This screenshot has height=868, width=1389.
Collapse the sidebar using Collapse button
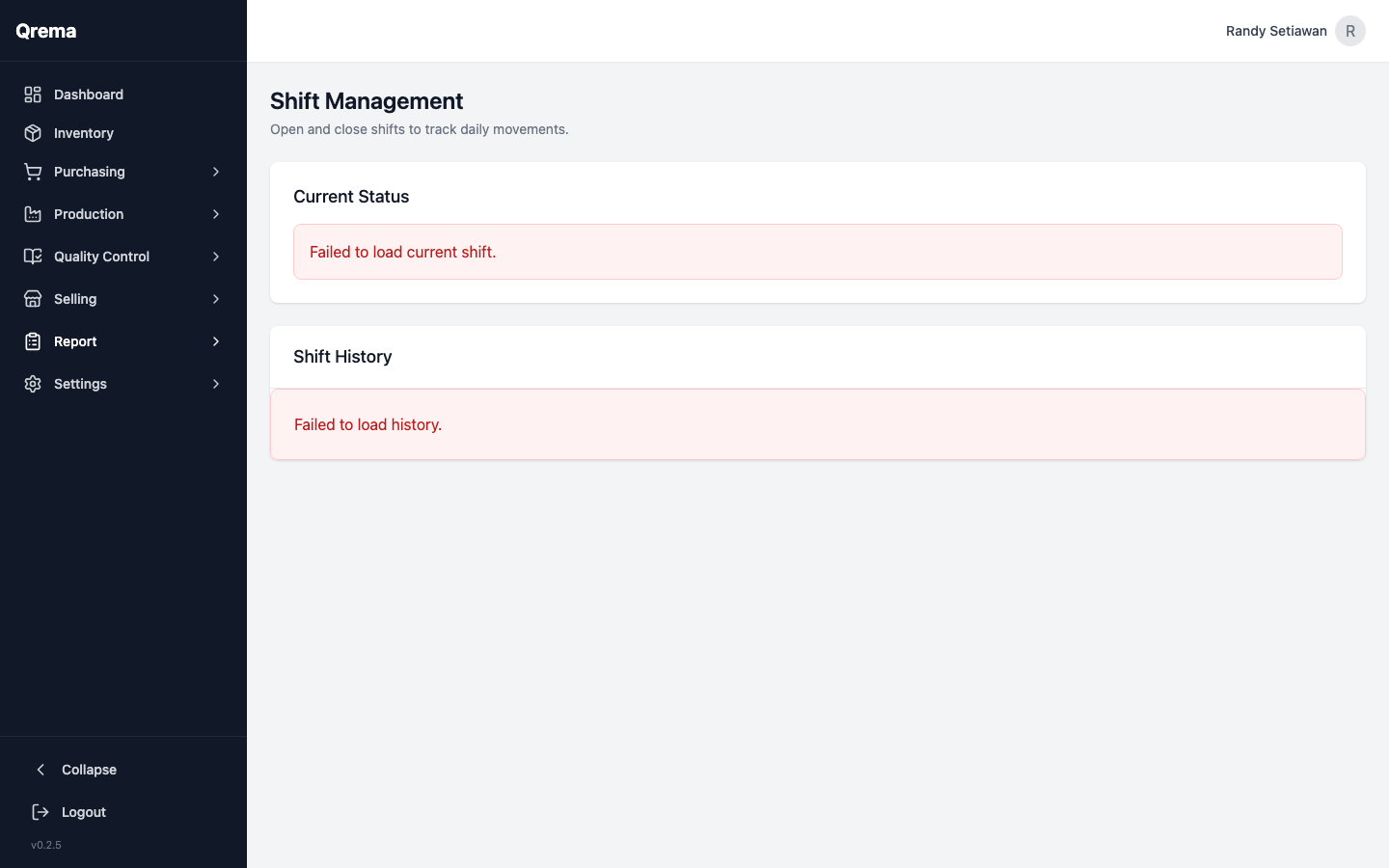[x=89, y=769]
